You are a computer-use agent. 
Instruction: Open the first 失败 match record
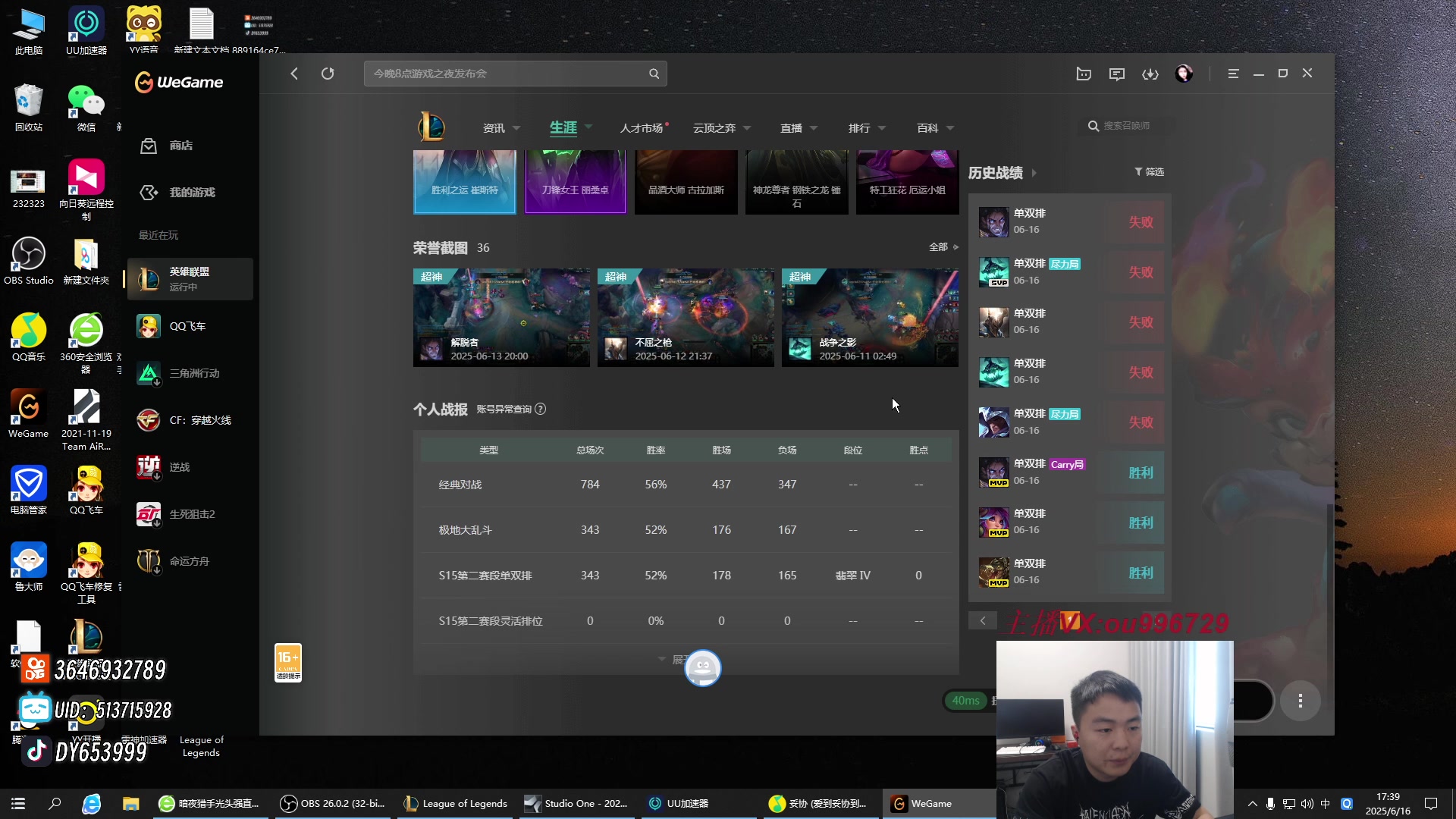coord(1070,222)
